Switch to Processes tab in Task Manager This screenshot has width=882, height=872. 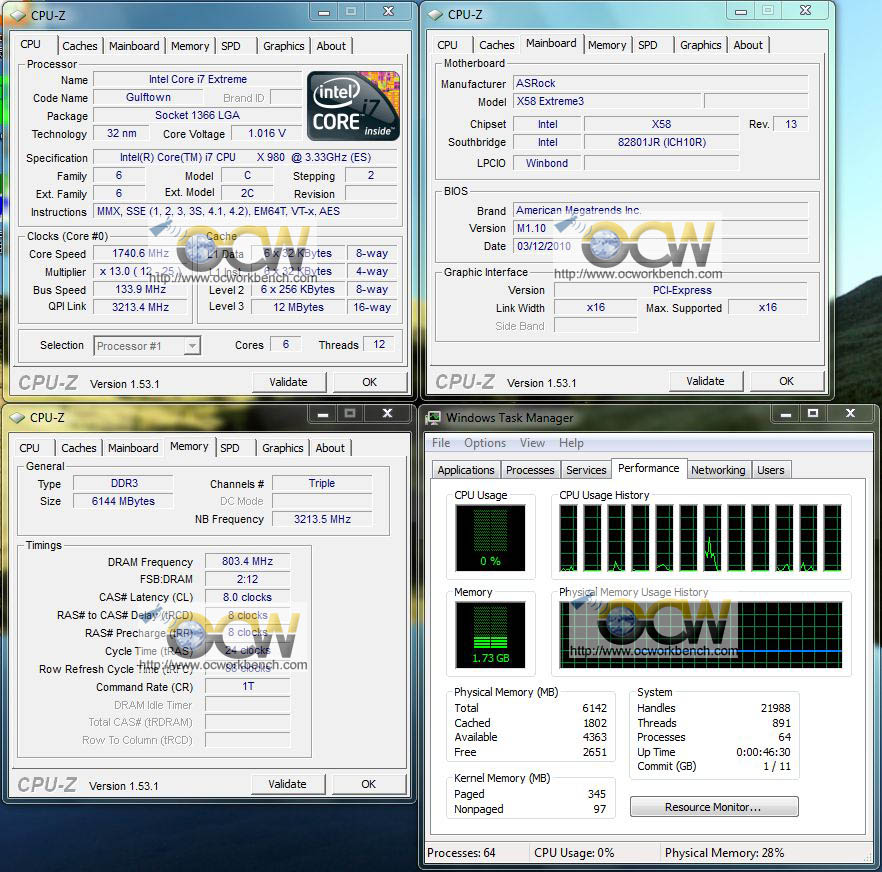click(530, 470)
